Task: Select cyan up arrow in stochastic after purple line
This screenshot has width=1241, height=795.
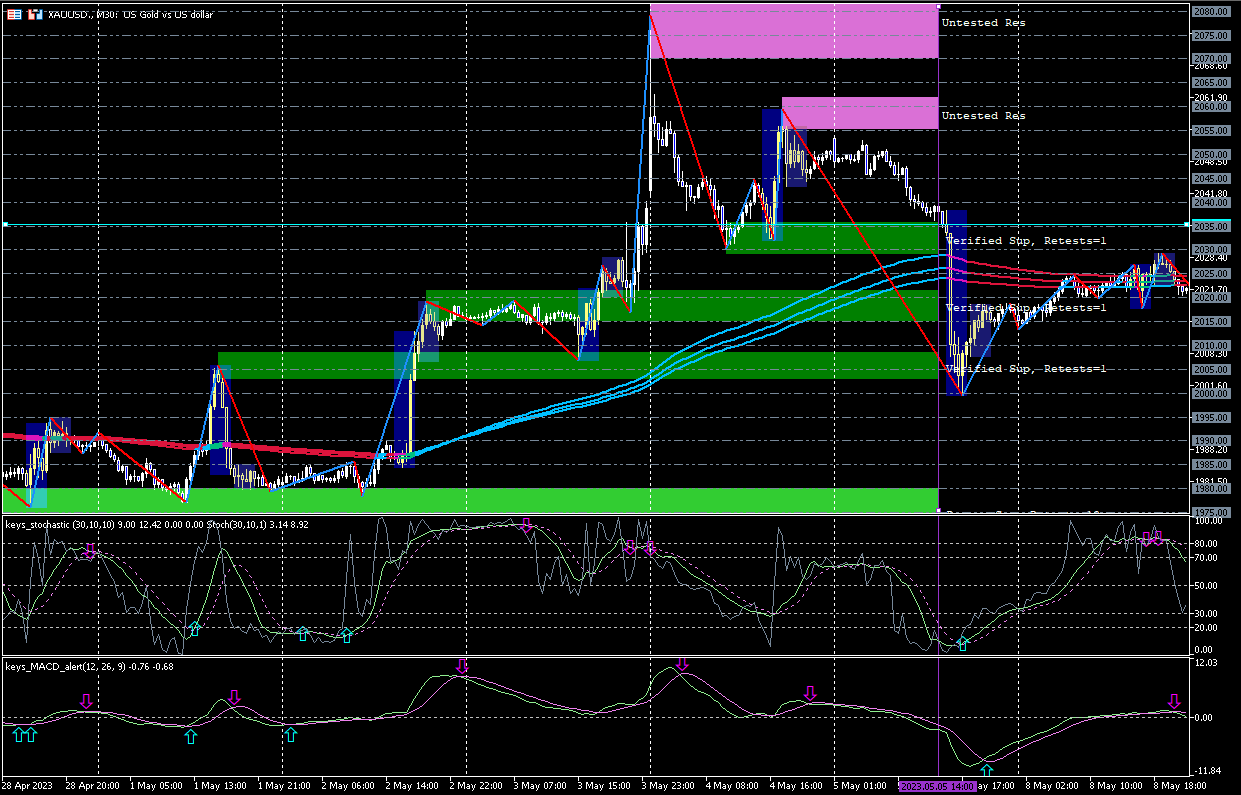Action: coord(963,643)
